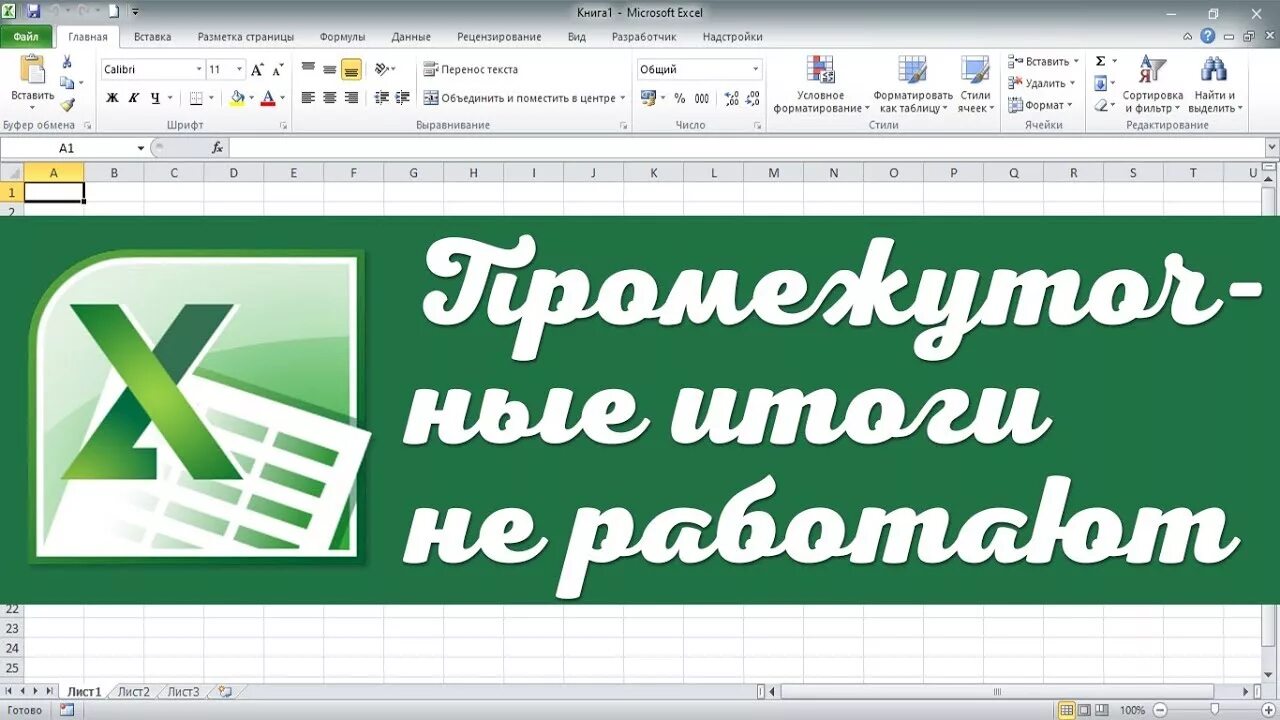
Task: Open Excel Help question mark icon
Action: [x=1208, y=36]
